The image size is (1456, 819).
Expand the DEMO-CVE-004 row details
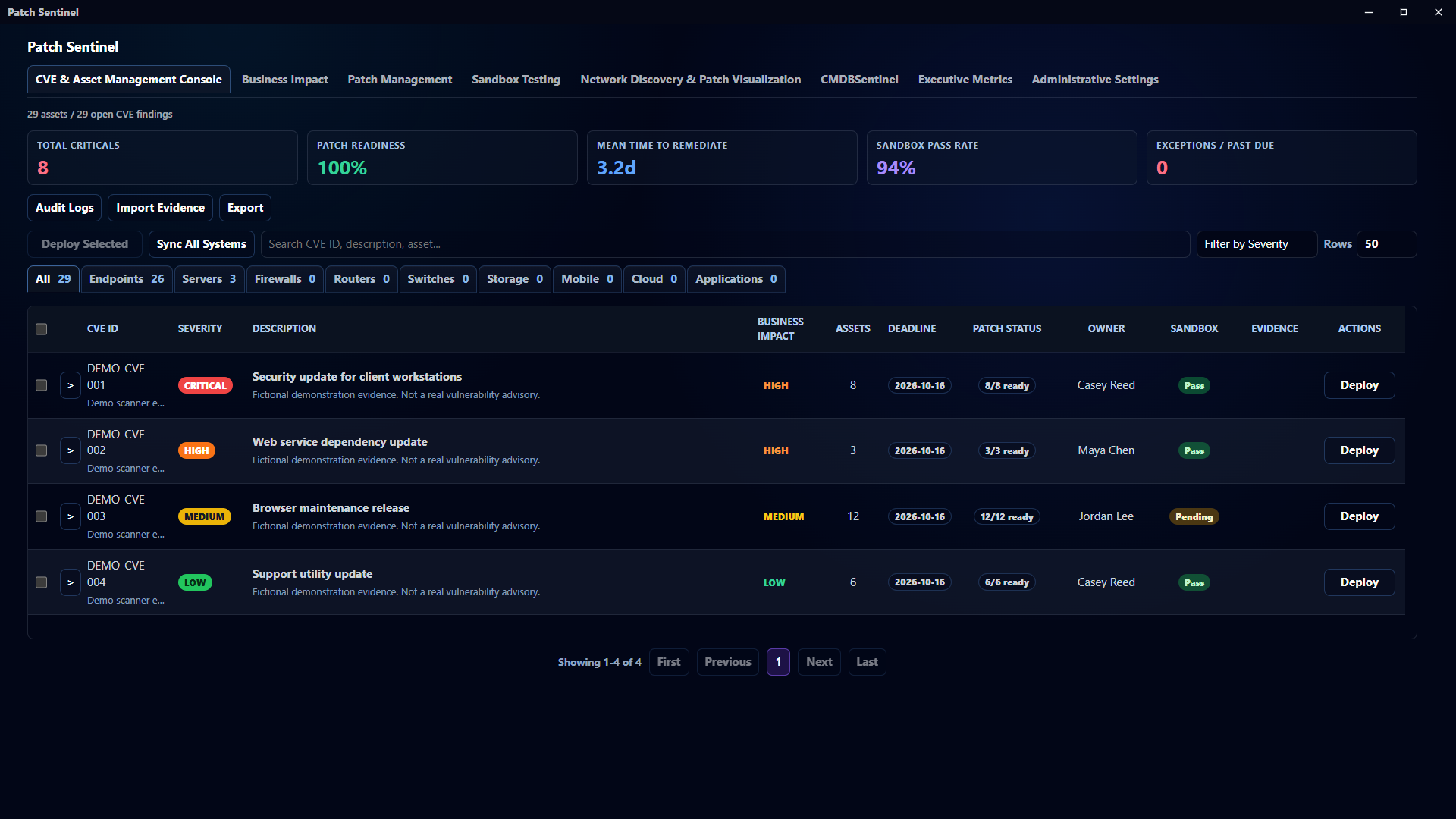click(71, 582)
